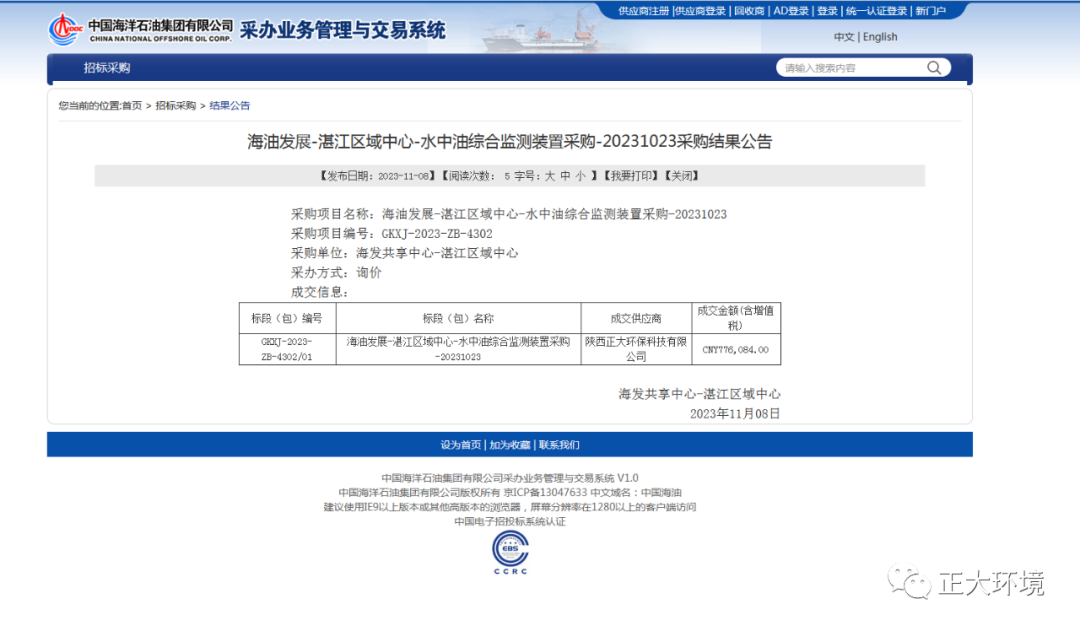Set font size to 中
The image size is (1080, 631).
tap(565, 176)
